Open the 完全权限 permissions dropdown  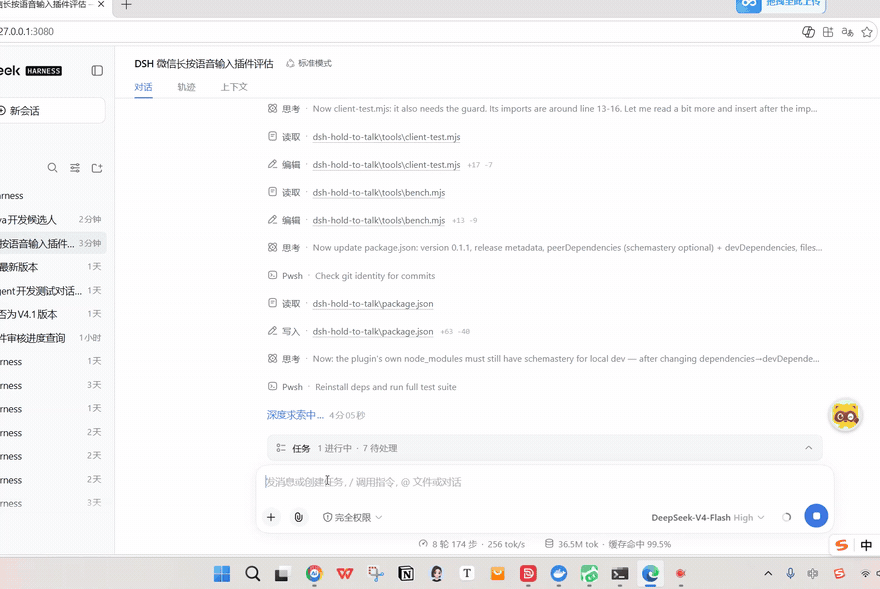click(352, 517)
